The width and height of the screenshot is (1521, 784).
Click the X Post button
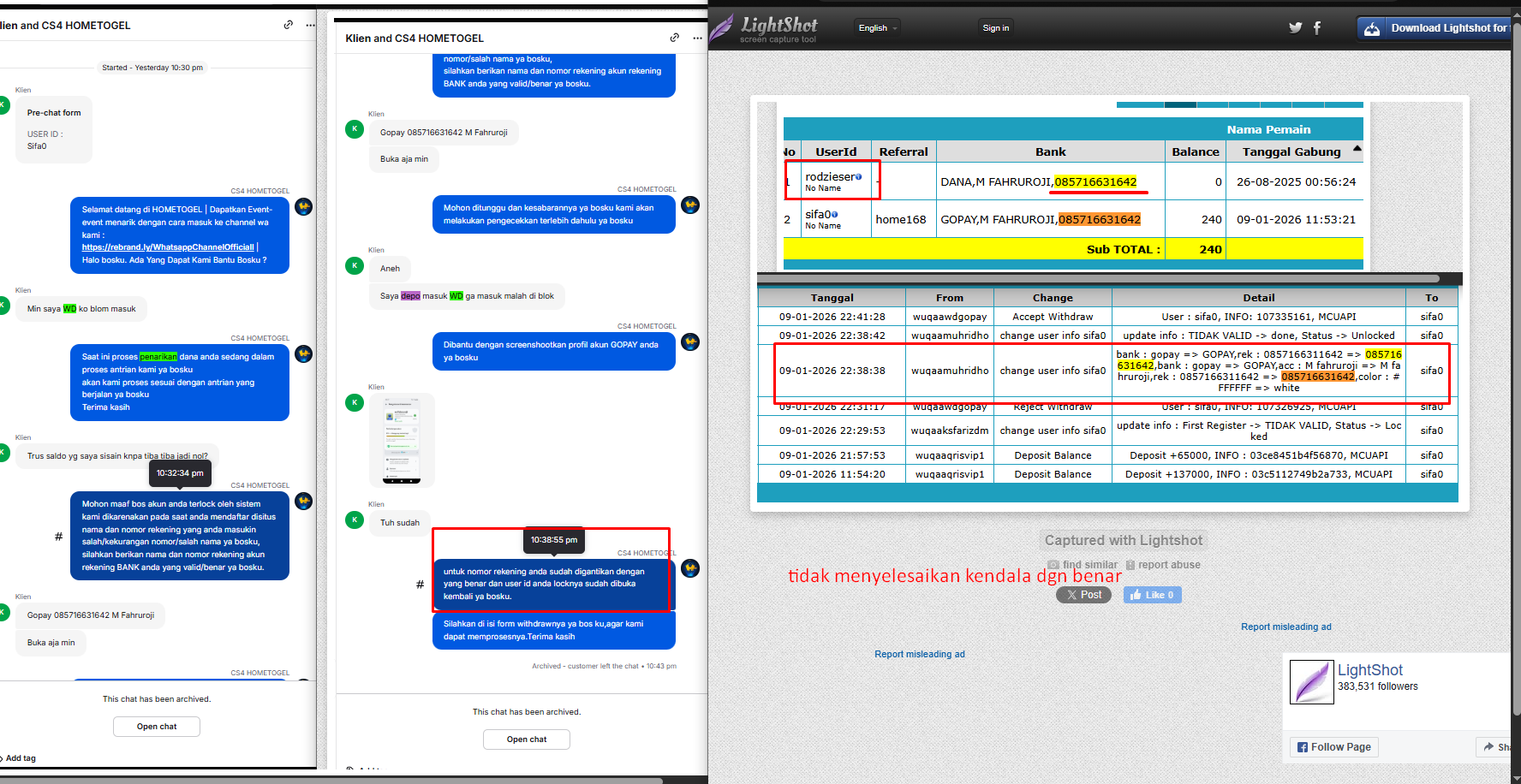tap(1083, 595)
